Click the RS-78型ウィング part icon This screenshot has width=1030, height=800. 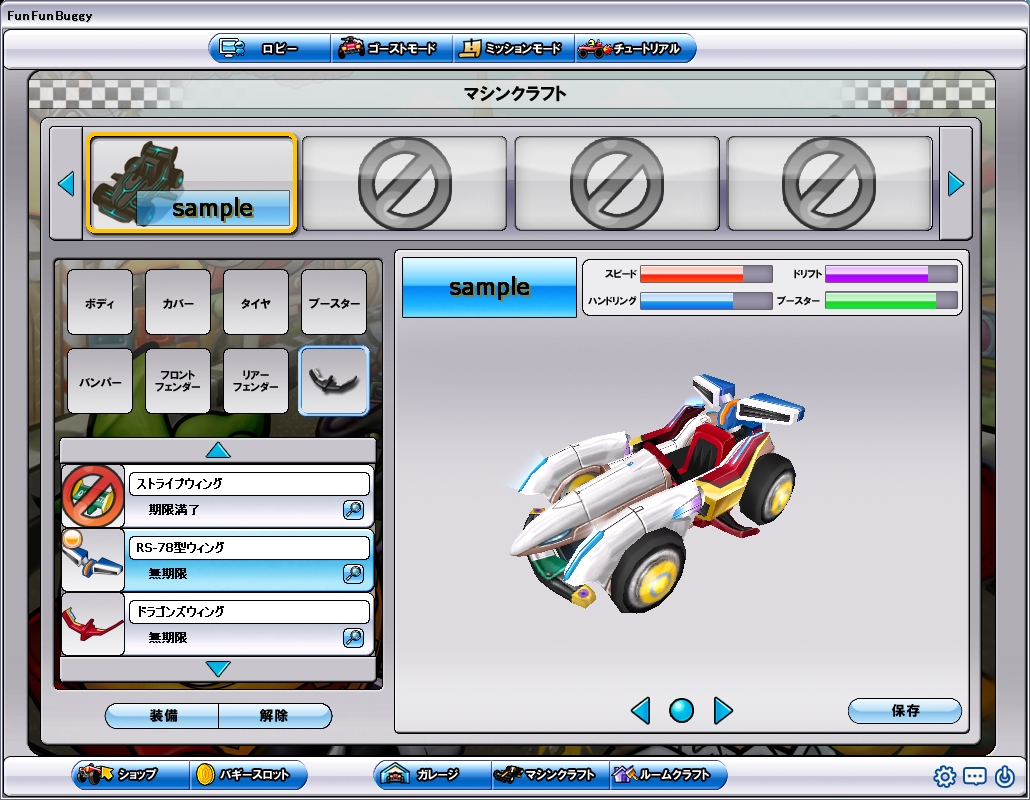click(93, 560)
